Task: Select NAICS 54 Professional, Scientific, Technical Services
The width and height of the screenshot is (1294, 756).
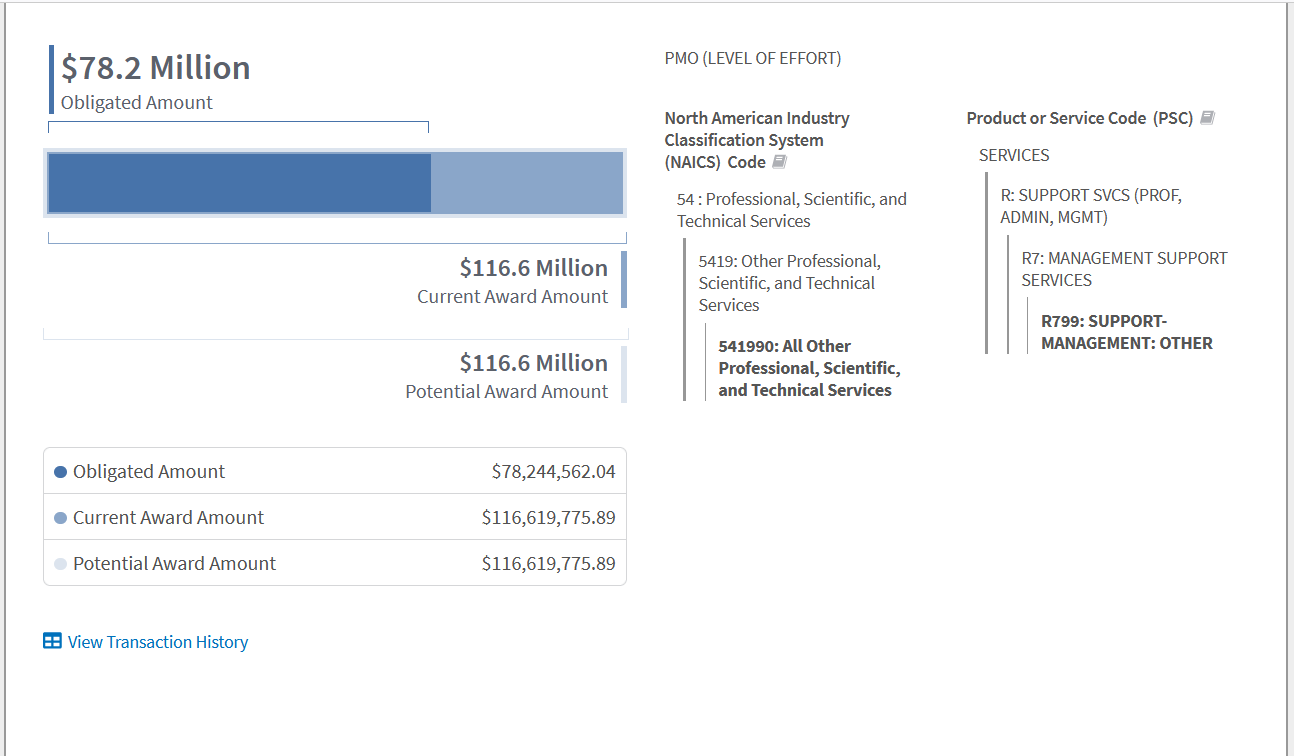Action: (792, 210)
